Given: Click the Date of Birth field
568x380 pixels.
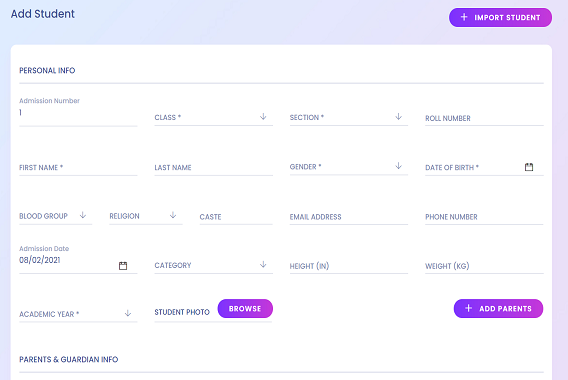Looking at the screenshot, I should click(484, 167).
